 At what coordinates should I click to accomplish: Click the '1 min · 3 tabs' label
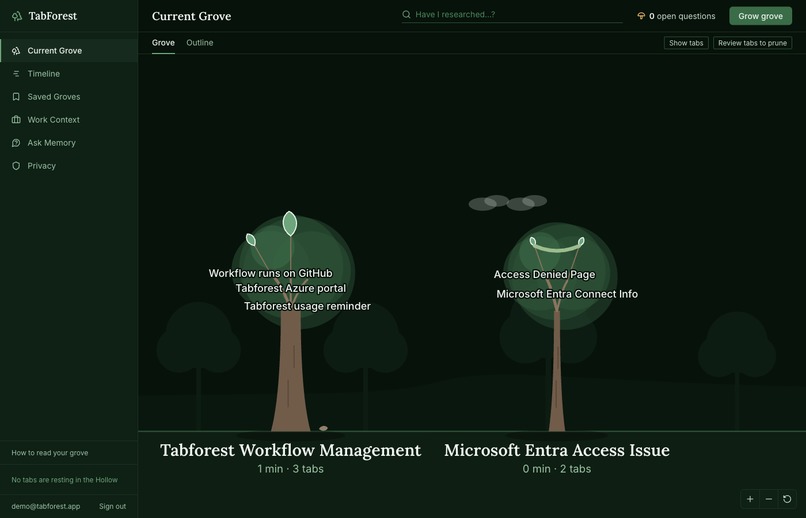pyautogui.click(x=290, y=469)
